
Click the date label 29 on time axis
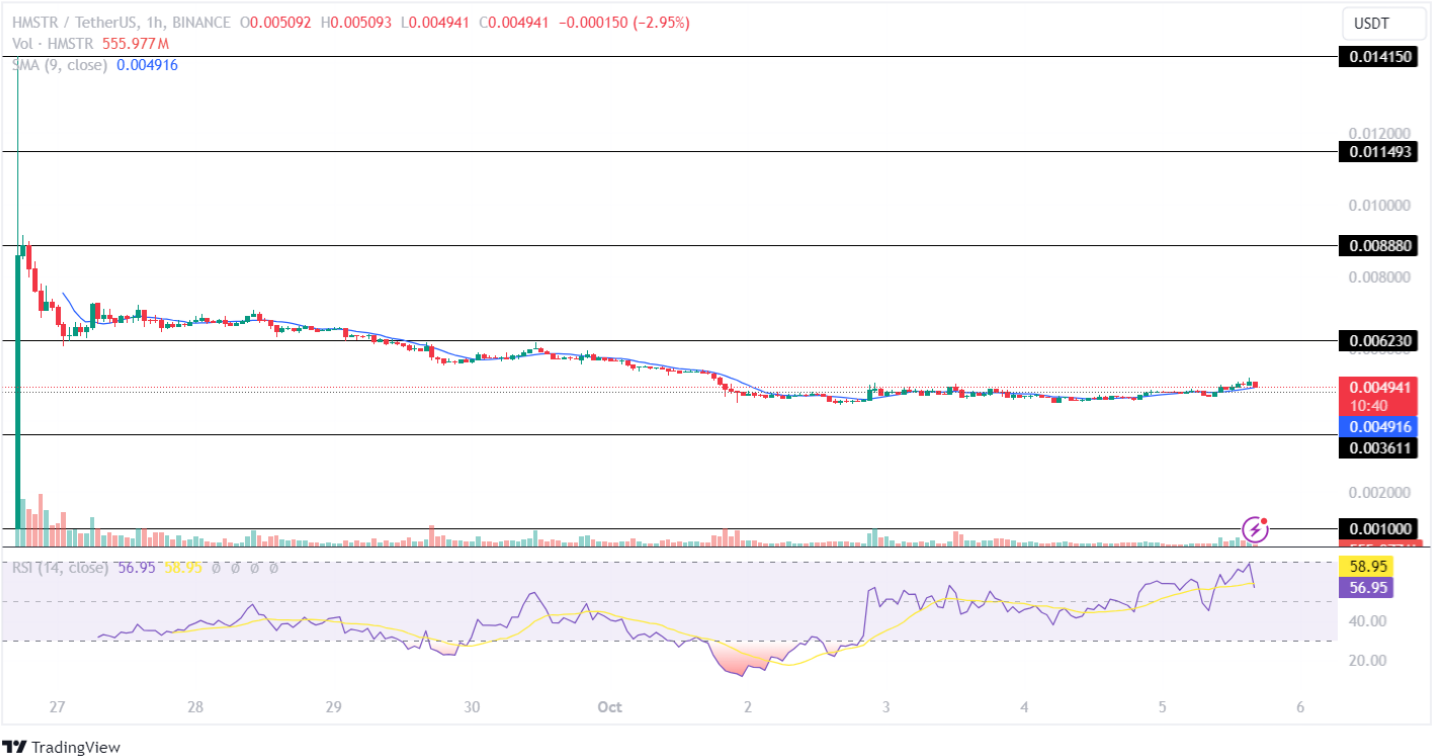click(333, 707)
